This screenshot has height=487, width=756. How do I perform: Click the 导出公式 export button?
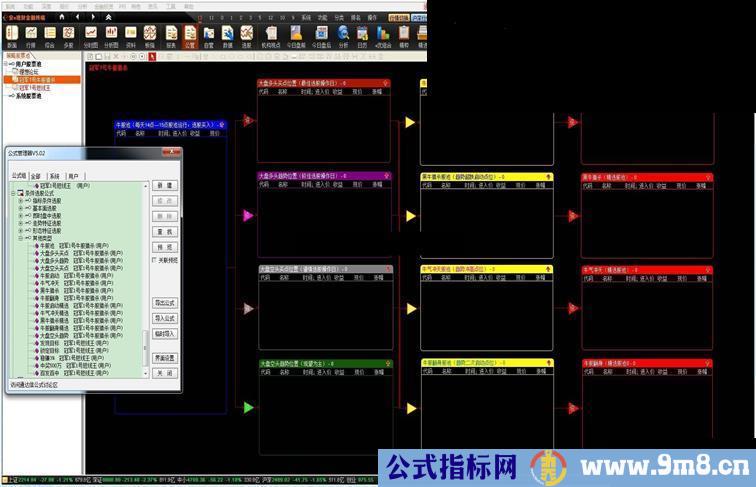tap(165, 303)
